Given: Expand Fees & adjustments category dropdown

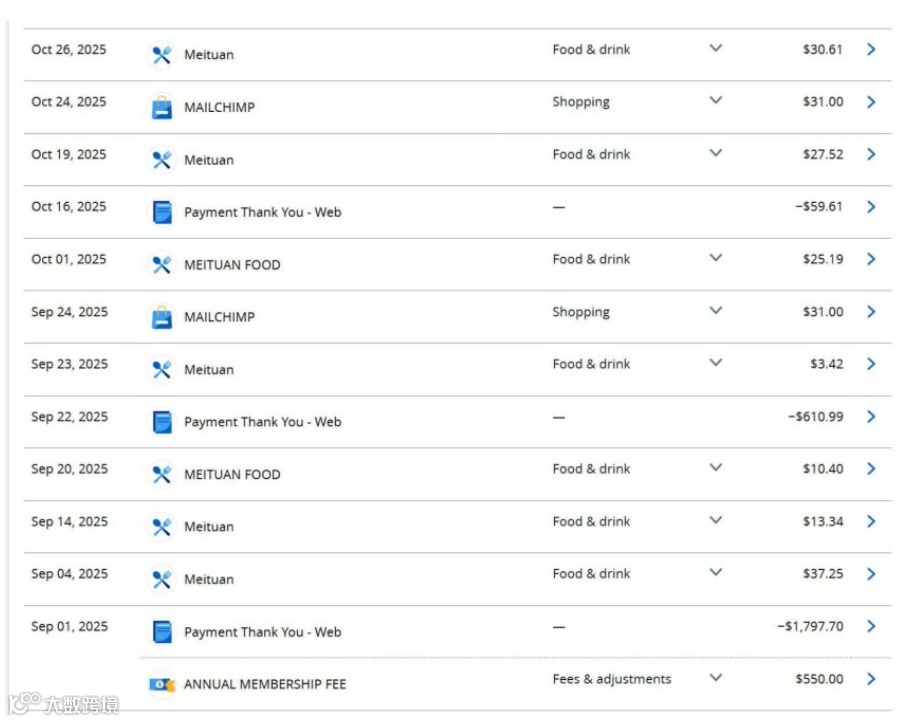Looking at the screenshot, I should point(716,677).
